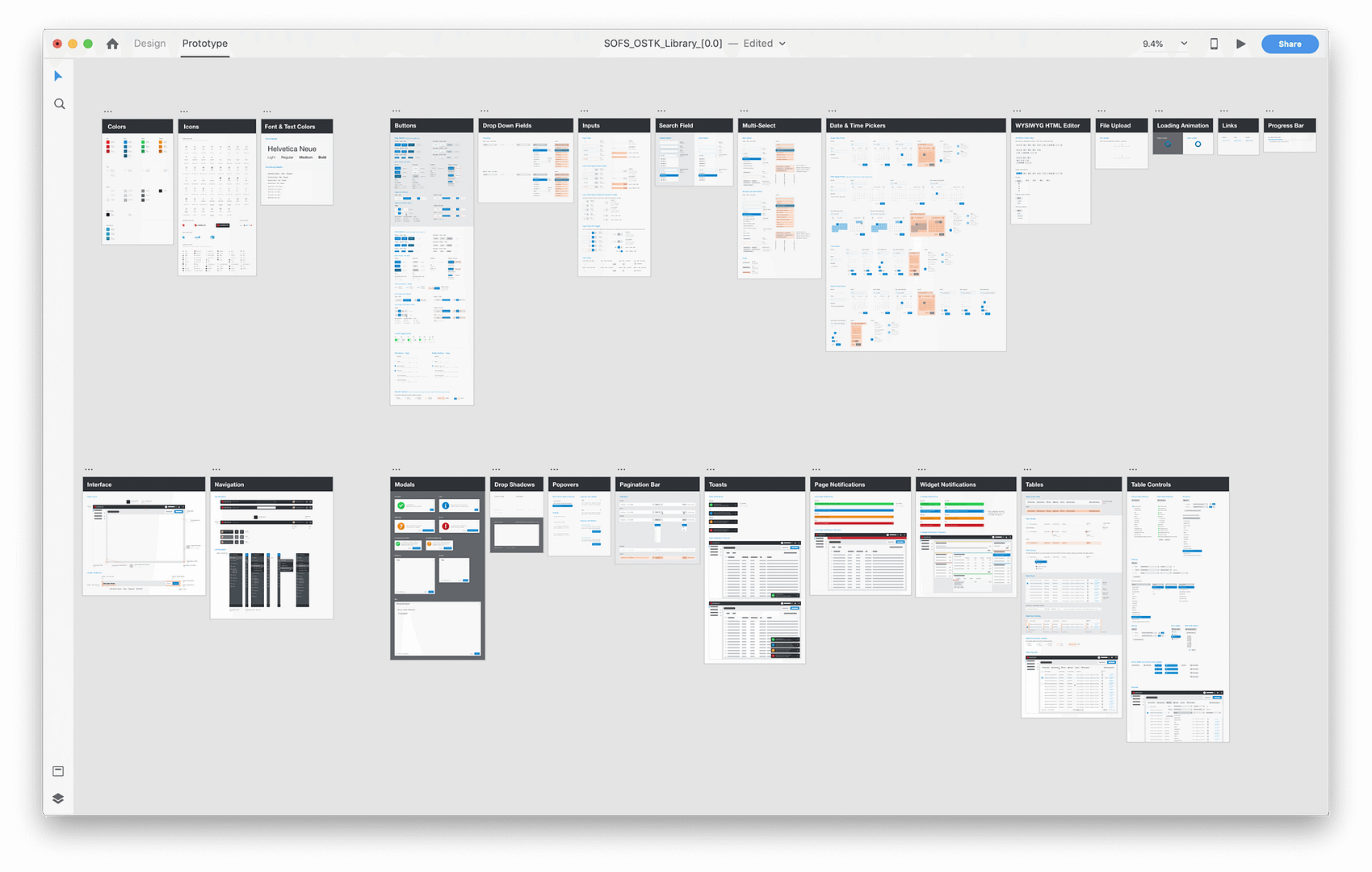Viewport: 1372px width, 872px height.
Task: Switch to the Design tab
Action: pos(149,44)
